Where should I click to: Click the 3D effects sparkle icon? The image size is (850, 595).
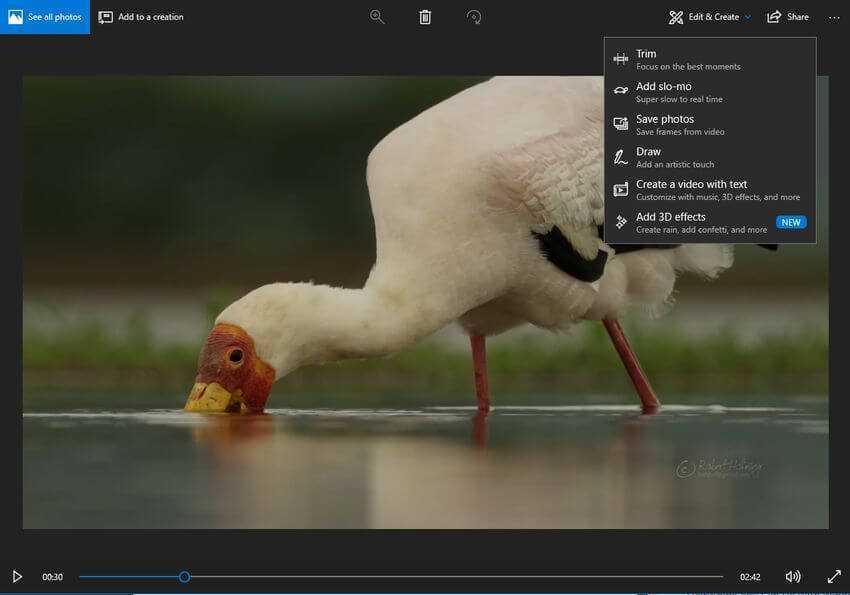tap(621, 222)
